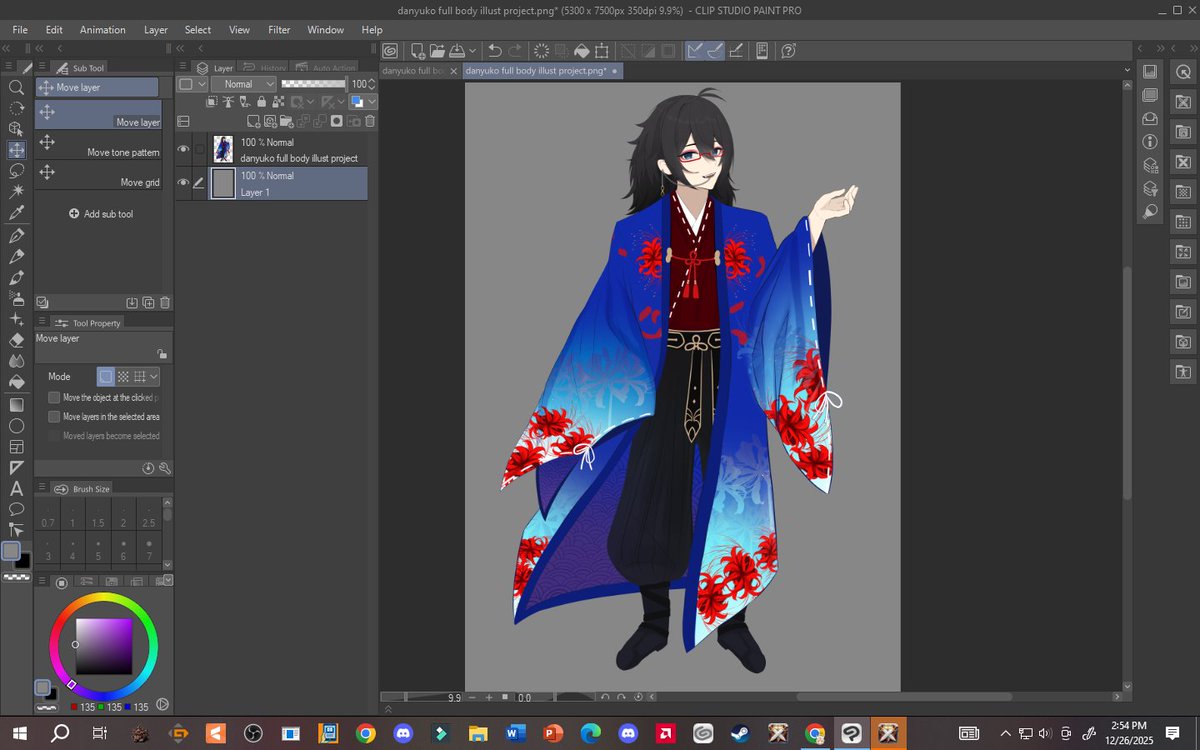The width and height of the screenshot is (1200, 750).
Task: Click the New raster layer icon
Action: [x=254, y=121]
